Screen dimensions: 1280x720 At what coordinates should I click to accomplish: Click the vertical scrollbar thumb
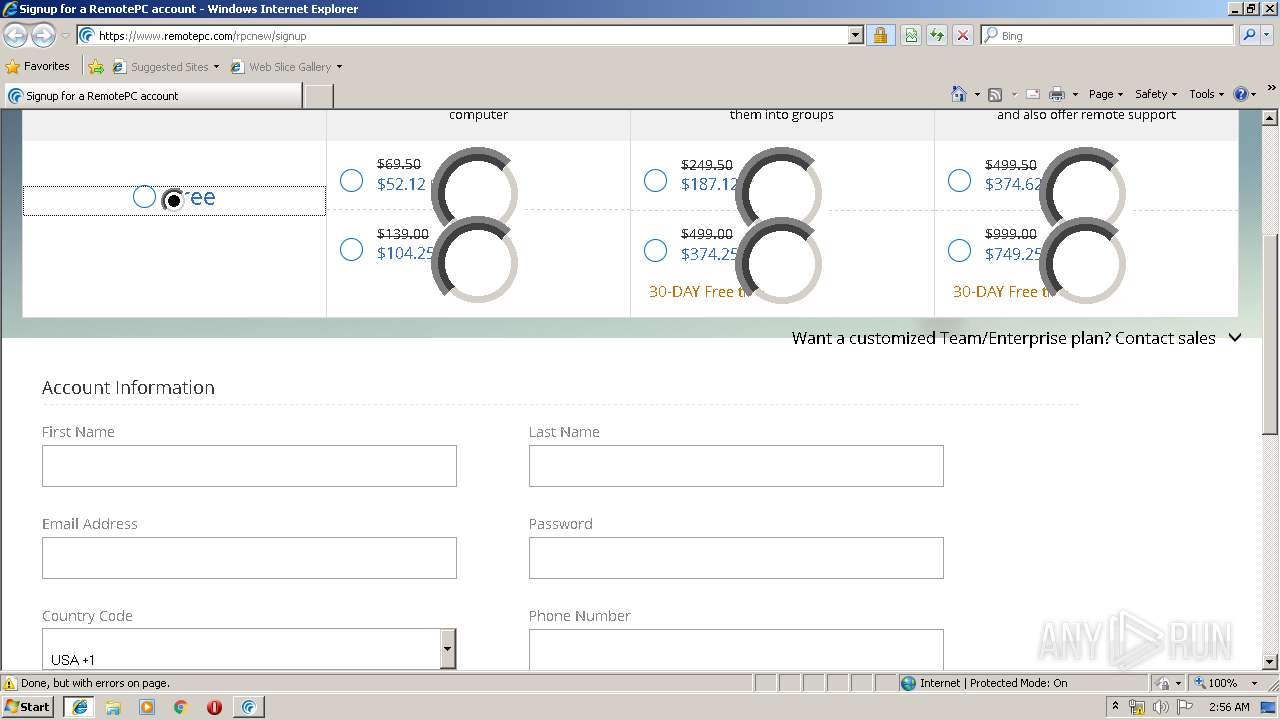(x=1270, y=335)
